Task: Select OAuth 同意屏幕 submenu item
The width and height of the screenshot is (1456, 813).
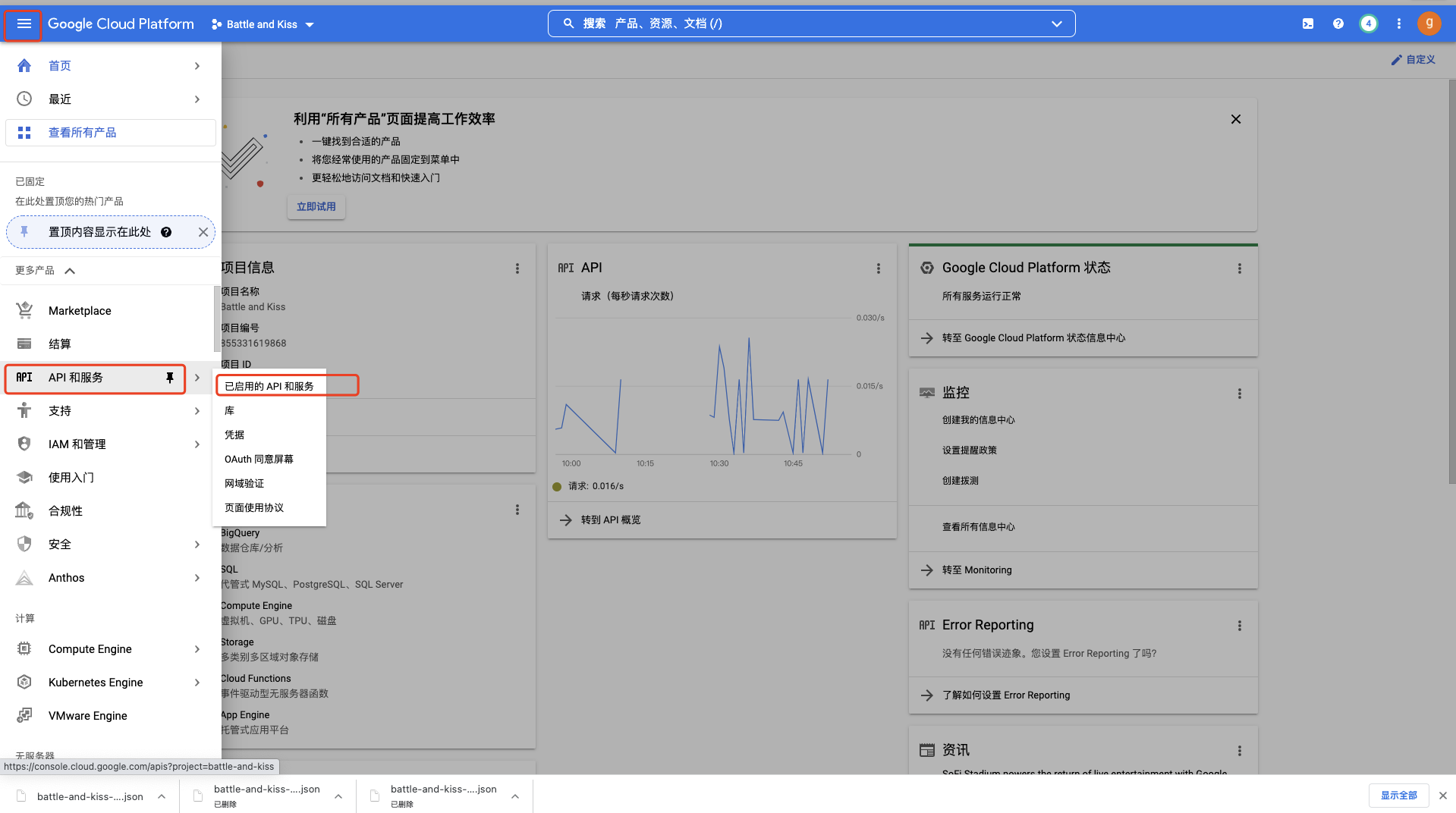Action: pyautogui.click(x=269, y=459)
